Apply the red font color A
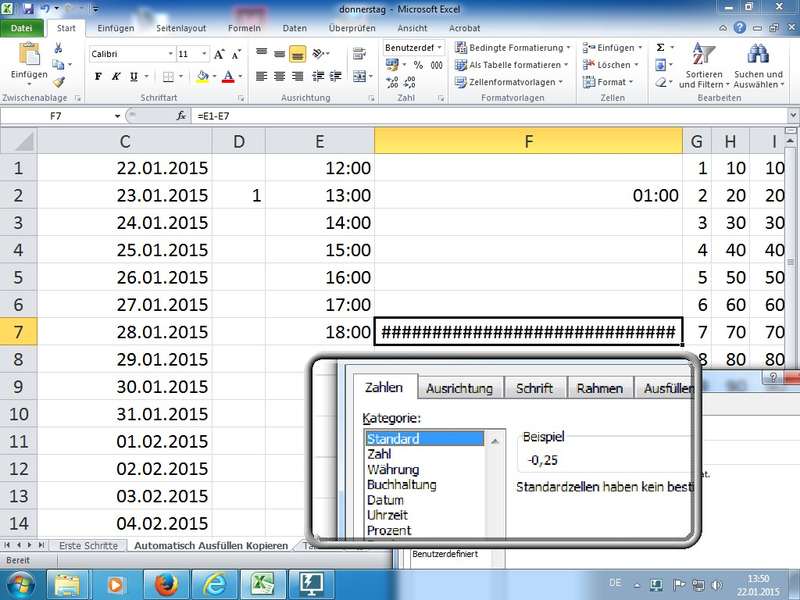 click(228, 77)
